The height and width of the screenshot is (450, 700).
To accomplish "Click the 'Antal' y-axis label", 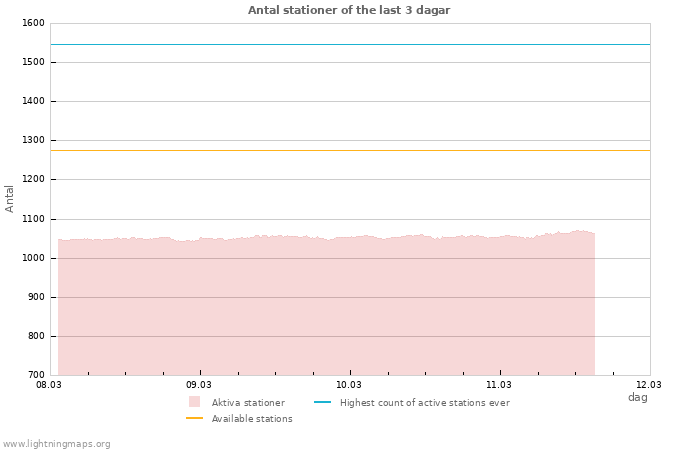I will tap(10, 198).
